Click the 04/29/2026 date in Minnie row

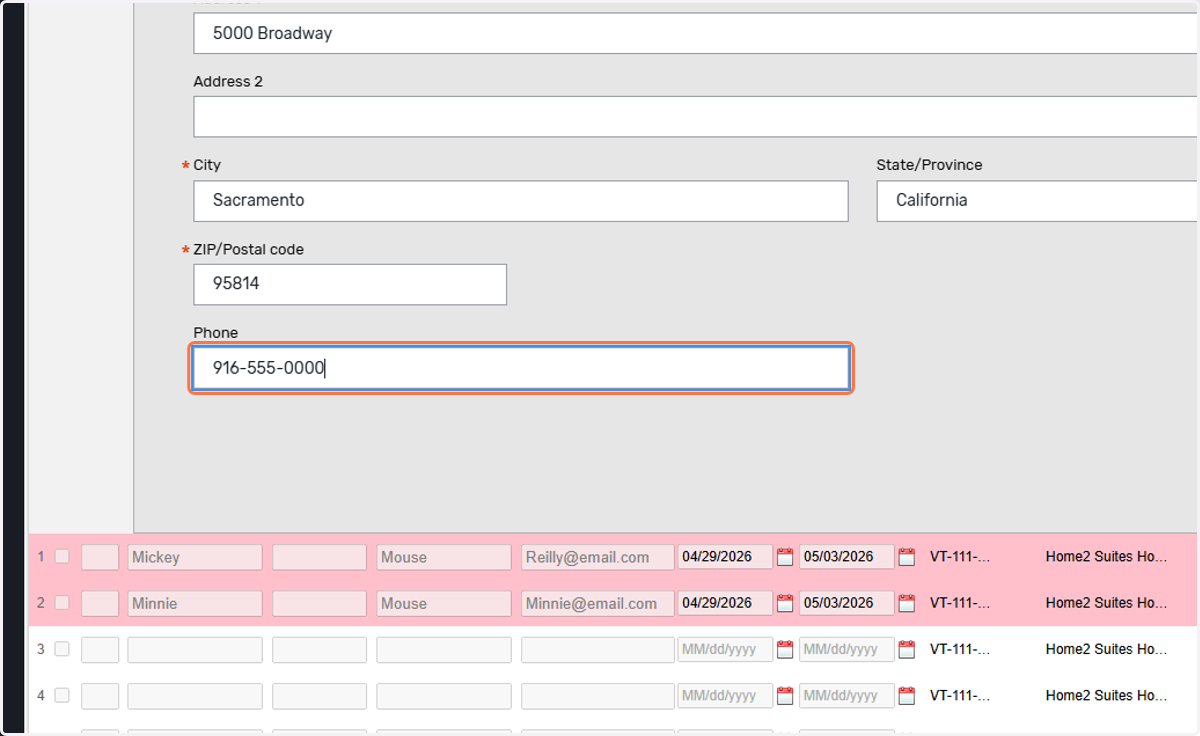click(x=725, y=603)
